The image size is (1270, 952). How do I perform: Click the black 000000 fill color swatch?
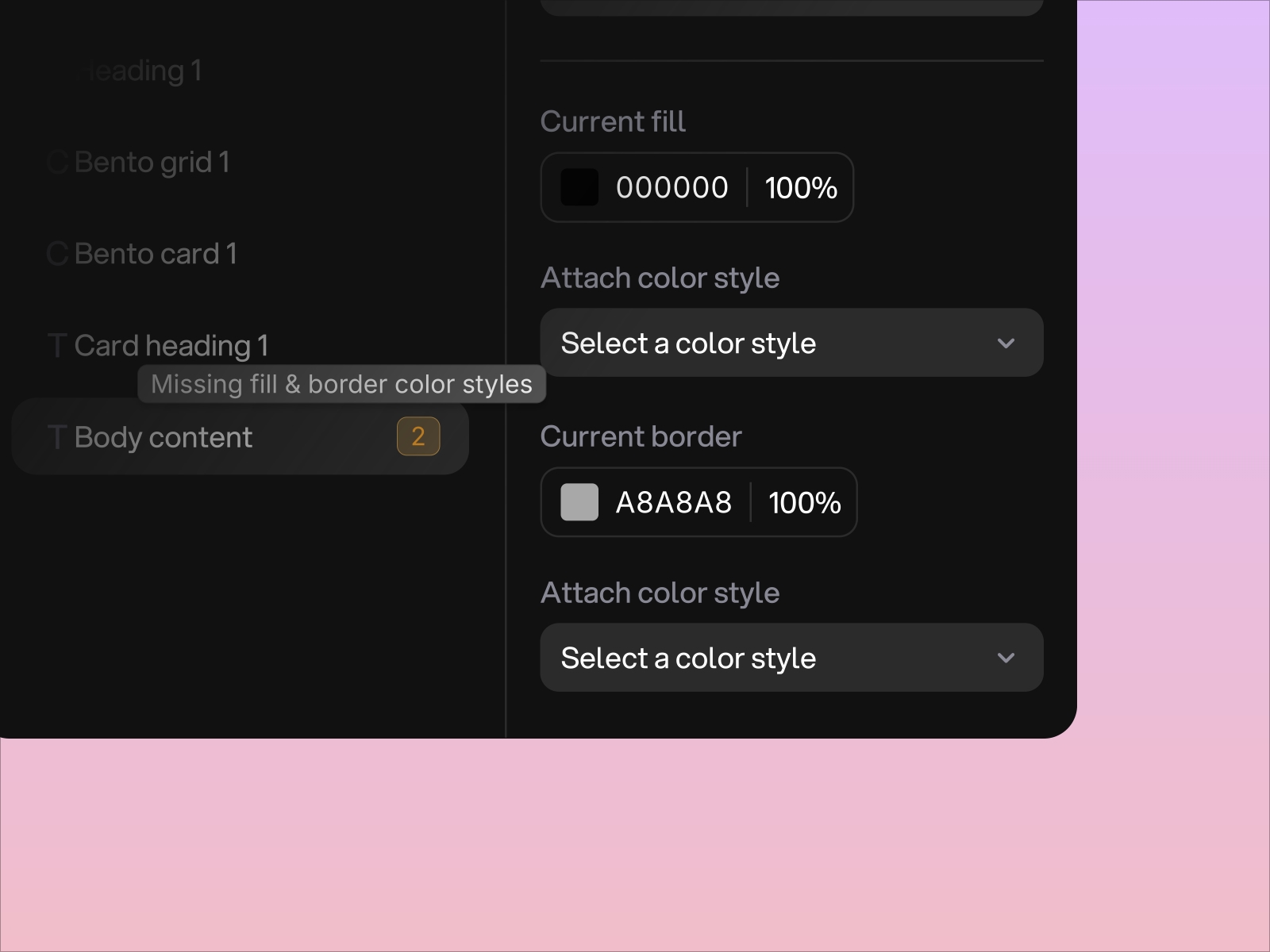(579, 187)
